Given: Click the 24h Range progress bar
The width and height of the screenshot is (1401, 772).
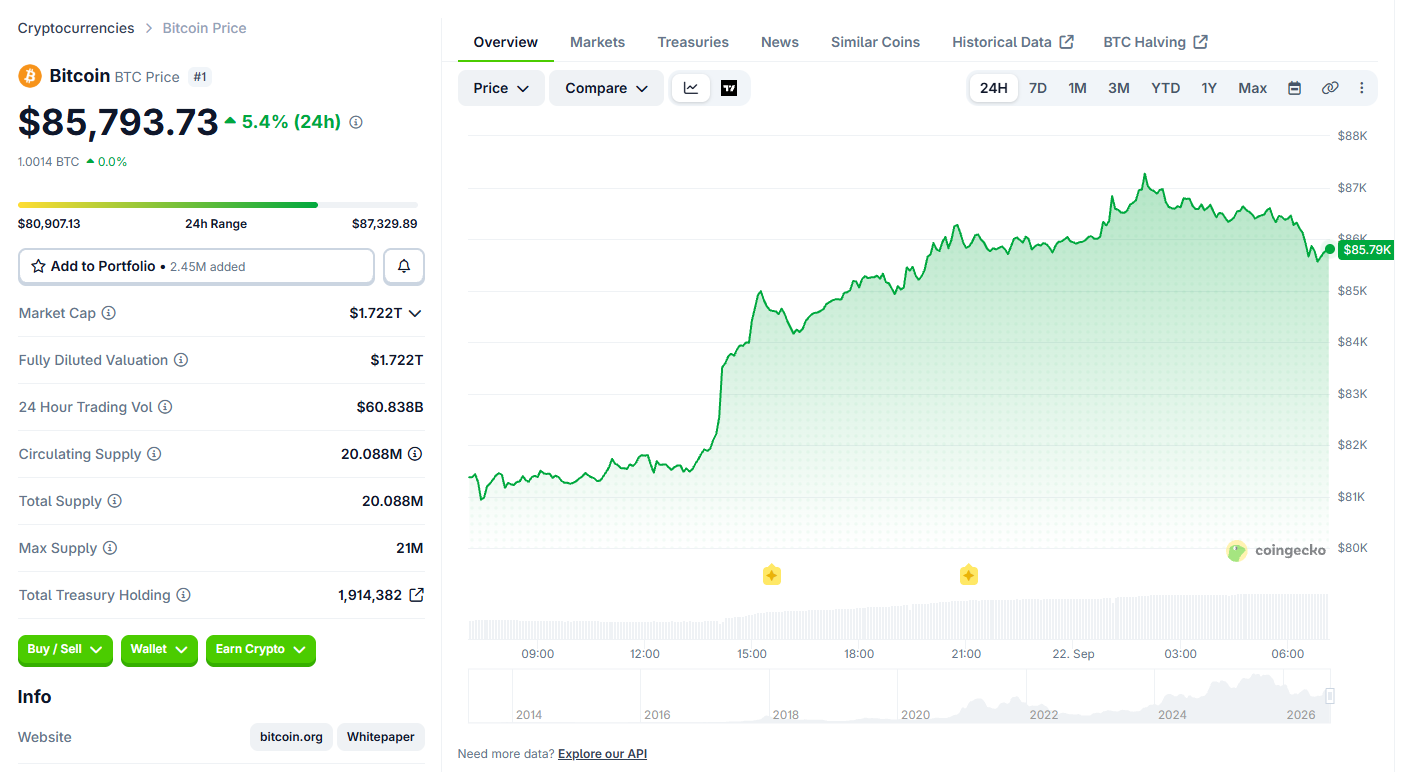Looking at the screenshot, I should click(x=218, y=205).
